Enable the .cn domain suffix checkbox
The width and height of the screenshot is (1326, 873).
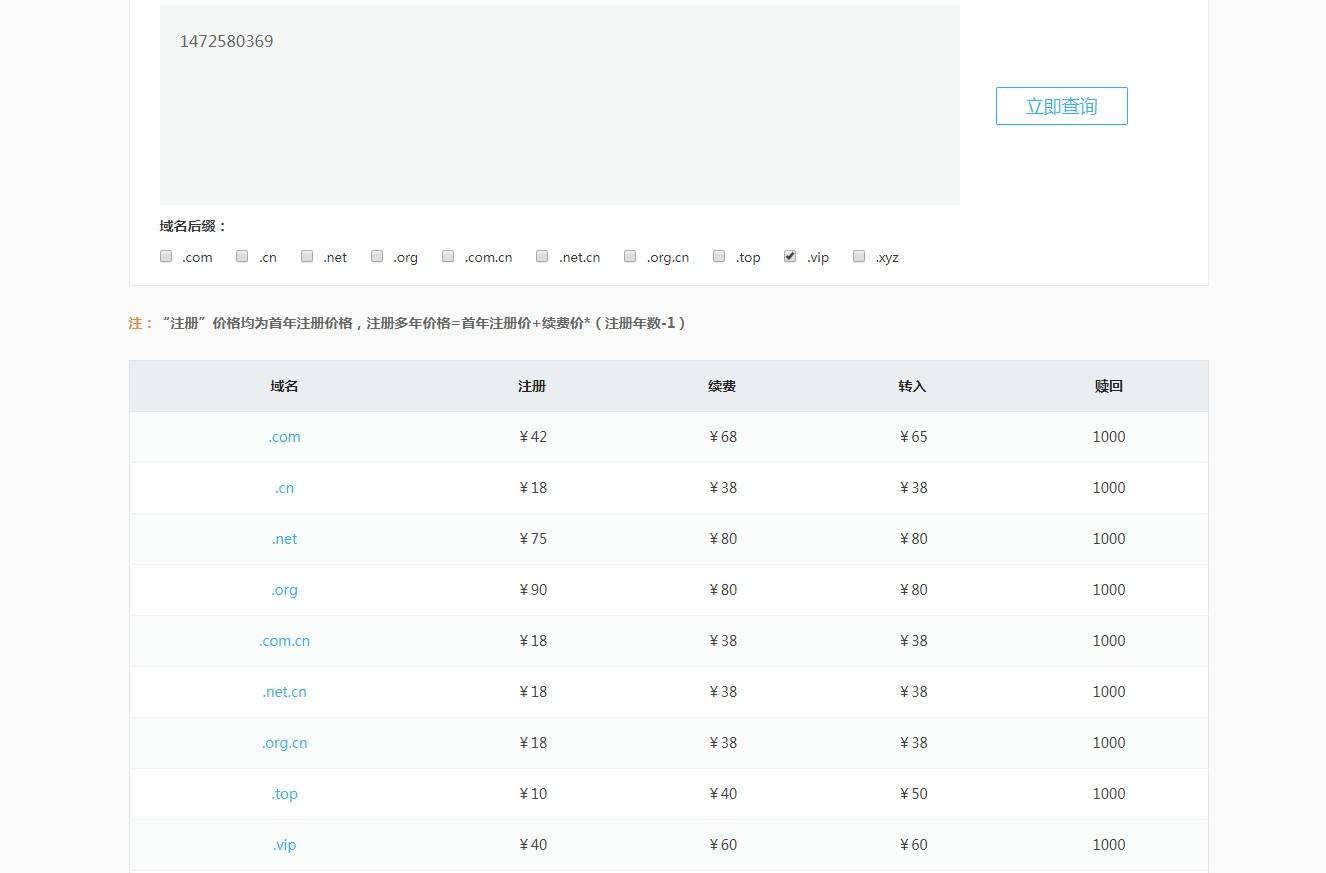pyautogui.click(x=241, y=256)
